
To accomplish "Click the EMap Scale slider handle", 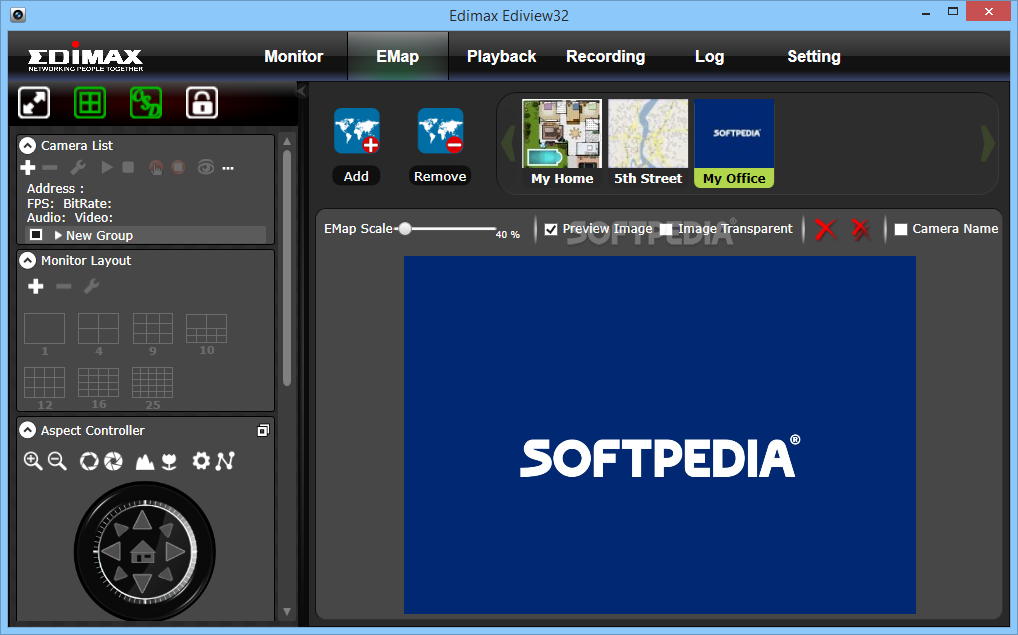I will tap(405, 229).
